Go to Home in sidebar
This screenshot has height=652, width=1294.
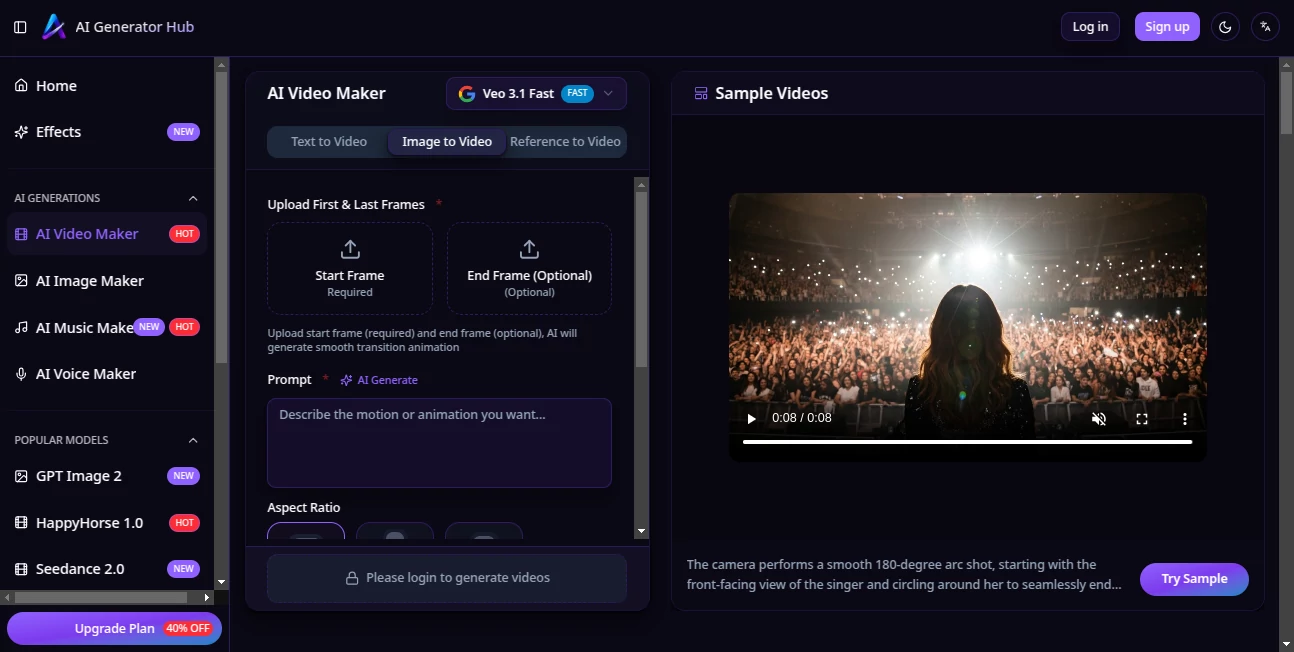[107, 86]
